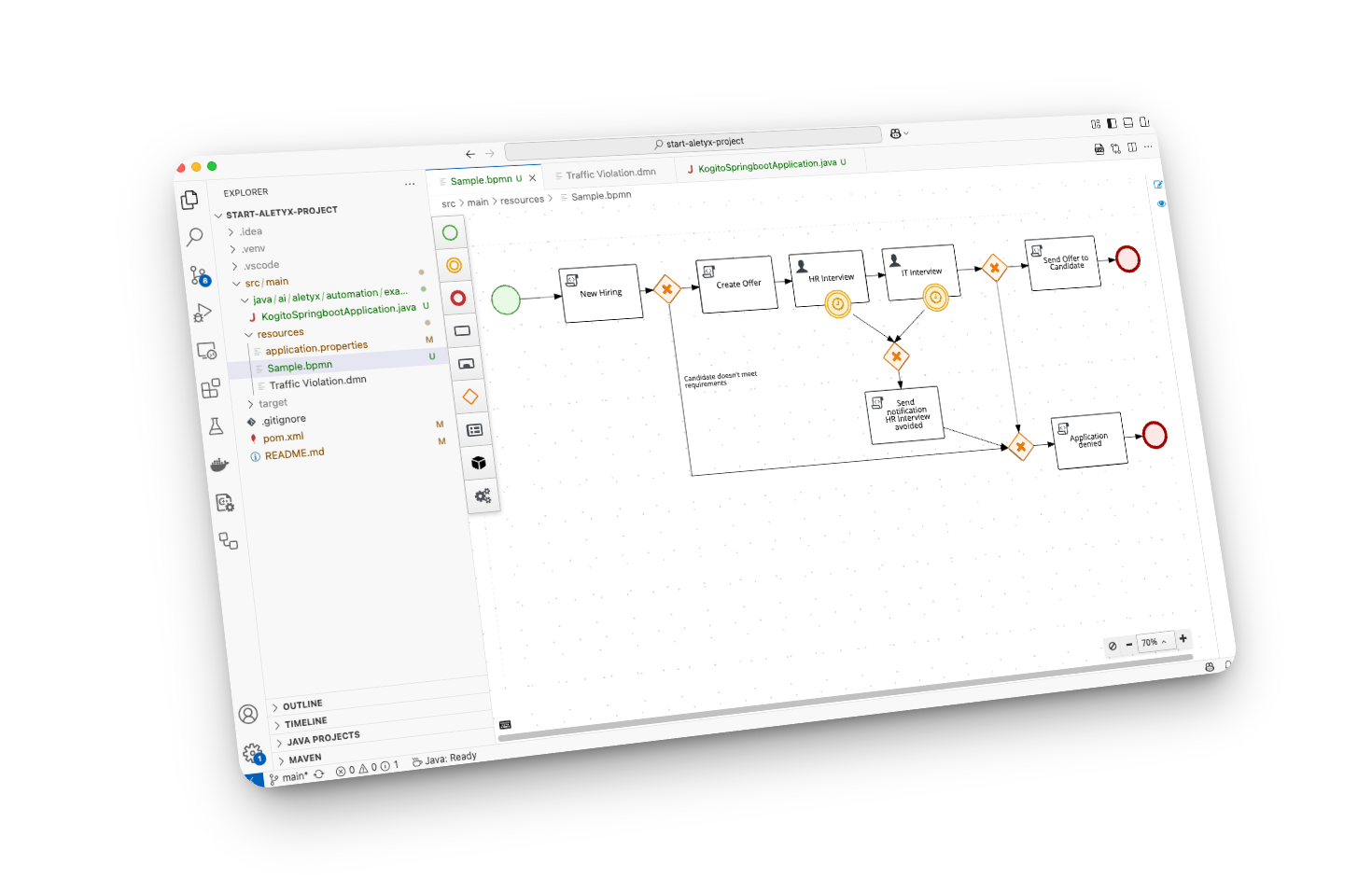Click the Java: Ready status item
This screenshot has width=1372, height=878.
click(x=445, y=759)
